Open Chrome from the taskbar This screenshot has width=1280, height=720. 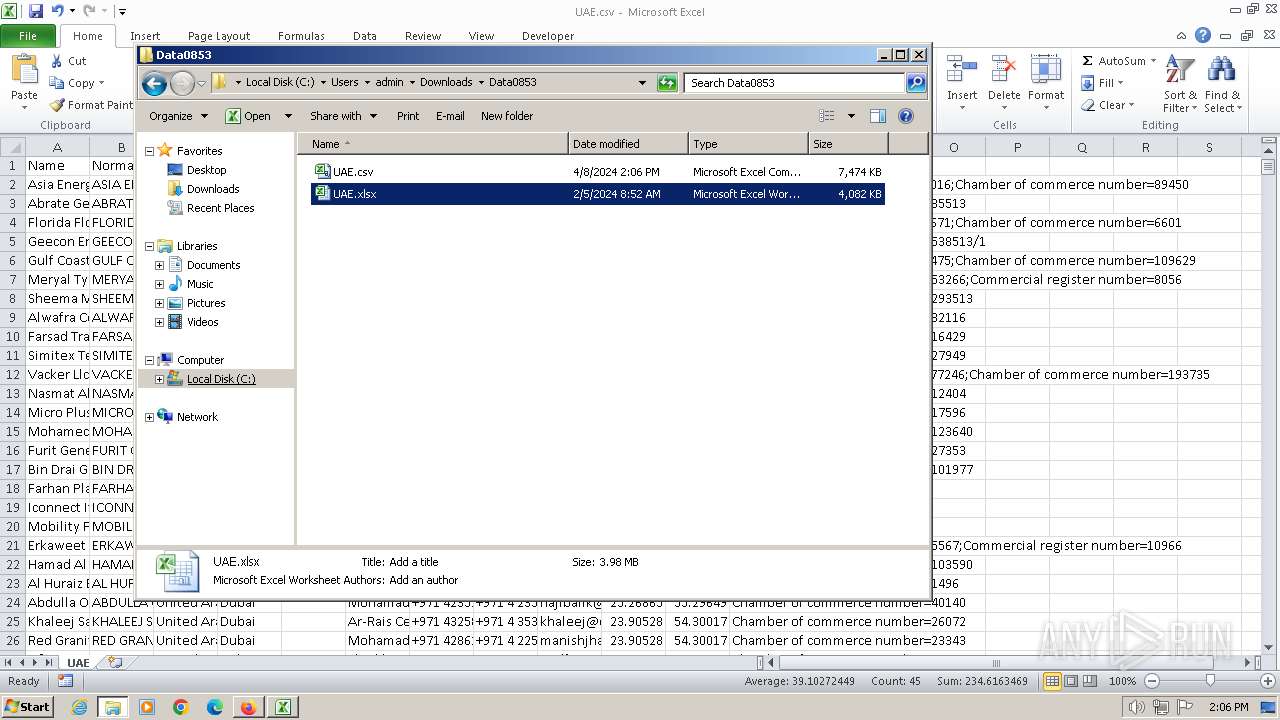pyautogui.click(x=181, y=707)
